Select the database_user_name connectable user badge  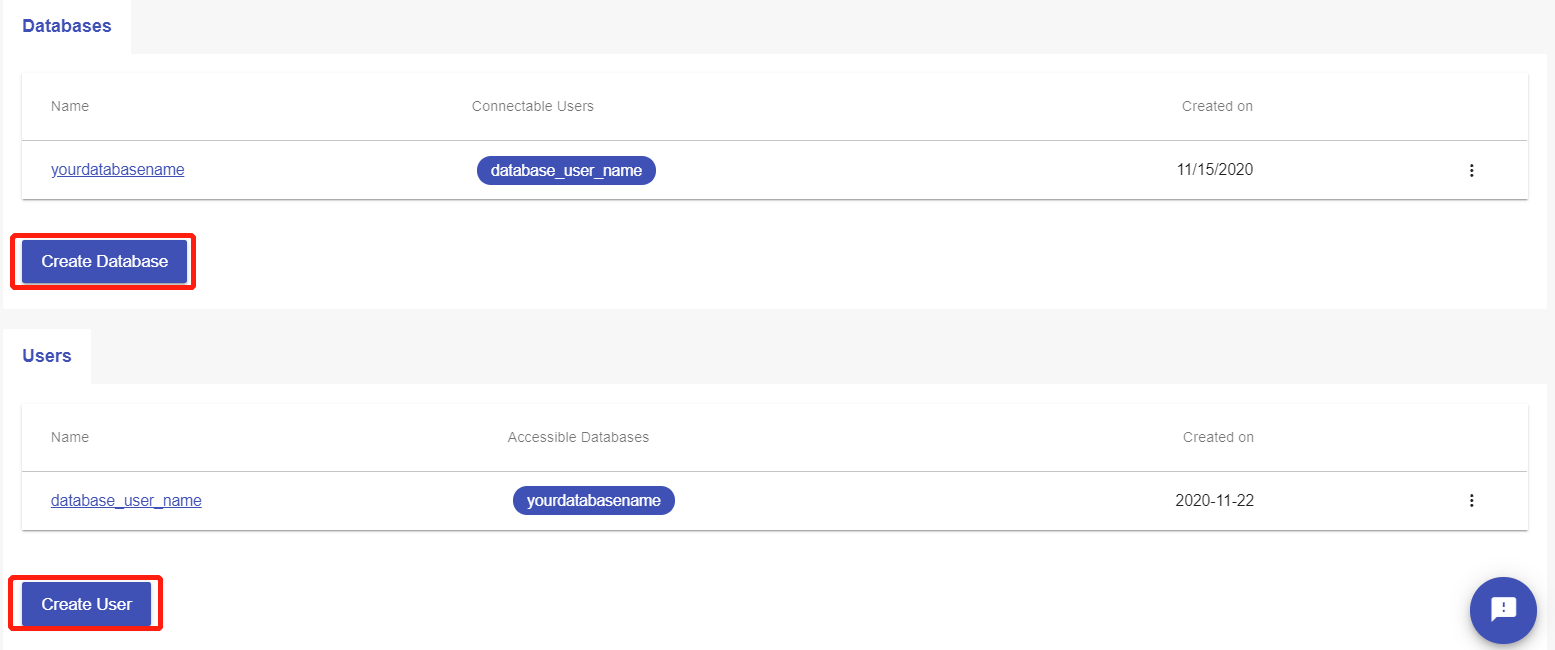(x=566, y=170)
